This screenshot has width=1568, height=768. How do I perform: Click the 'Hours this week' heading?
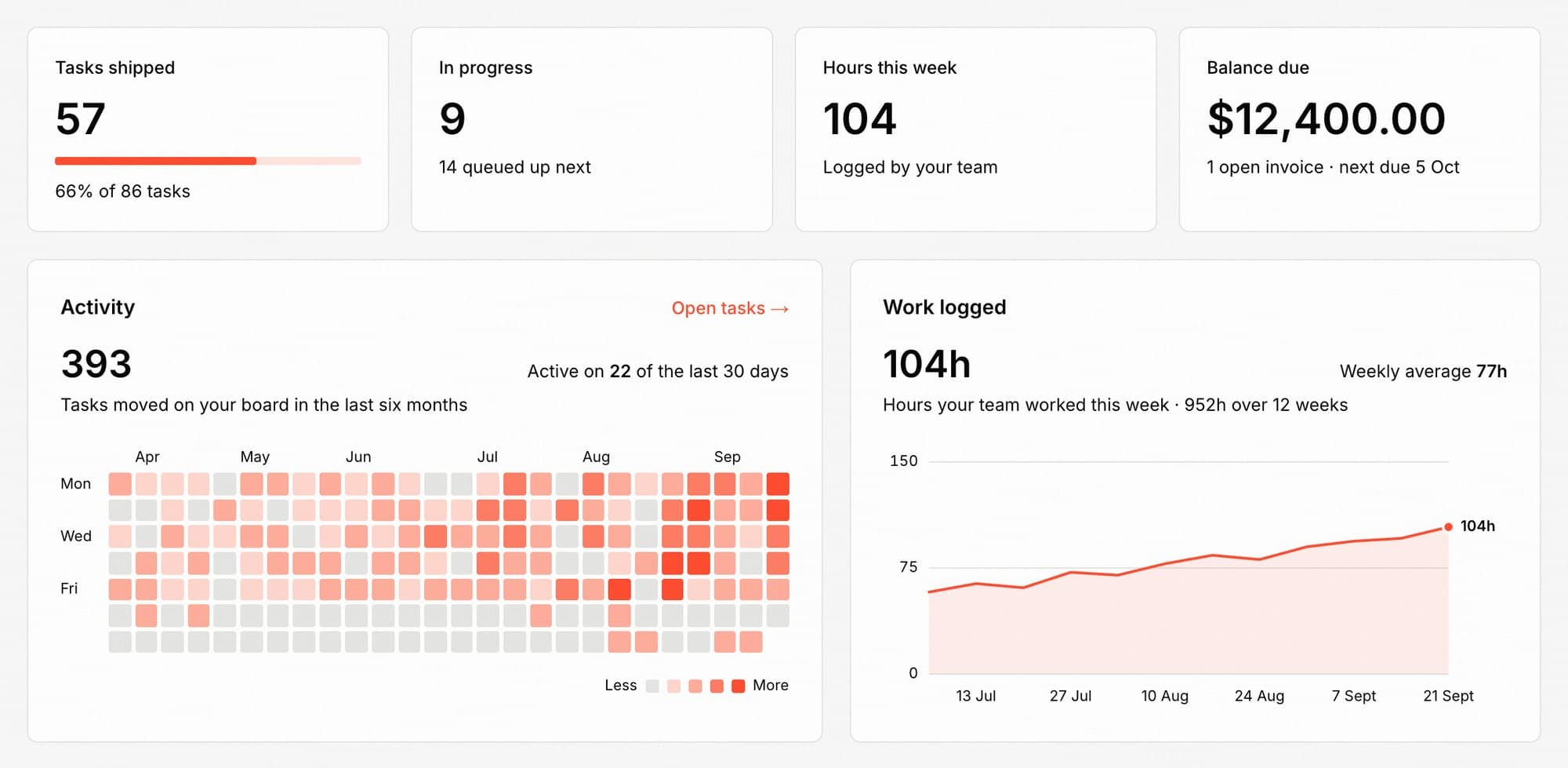(889, 67)
